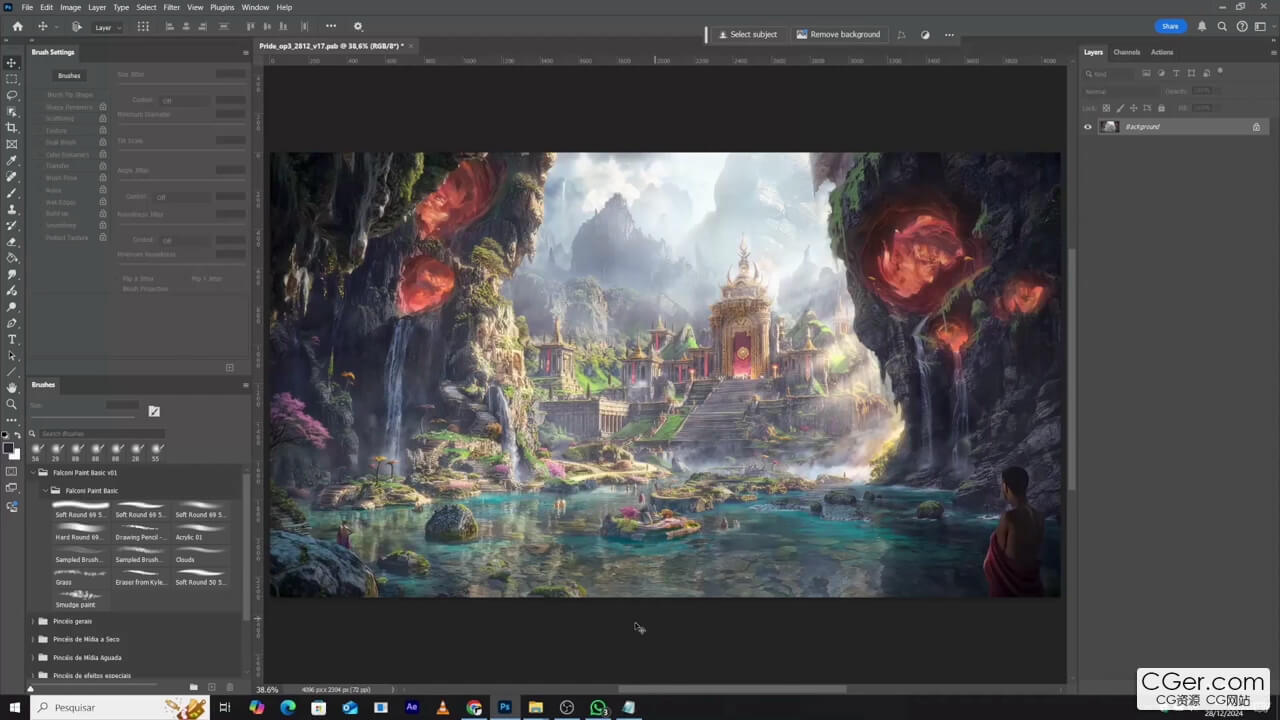This screenshot has width=1280, height=720.
Task: Select the Clouds brush preset
Action: point(199,553)
